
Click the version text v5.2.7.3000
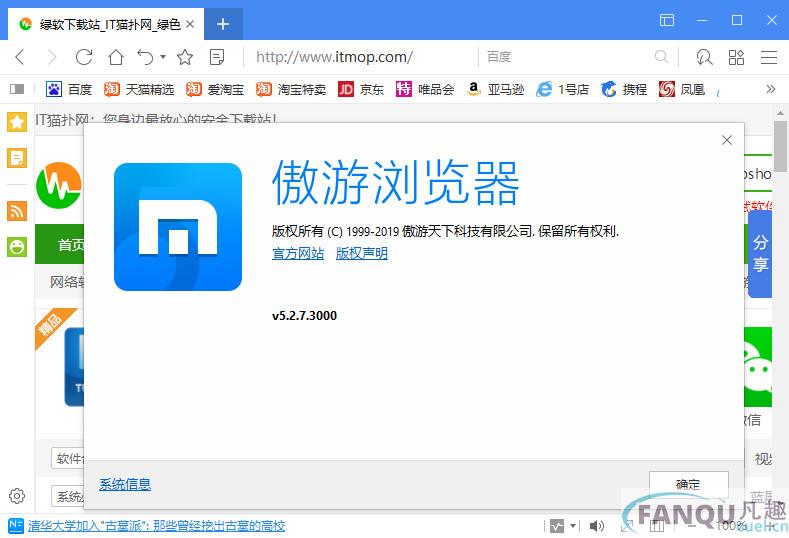pos(304,316)
